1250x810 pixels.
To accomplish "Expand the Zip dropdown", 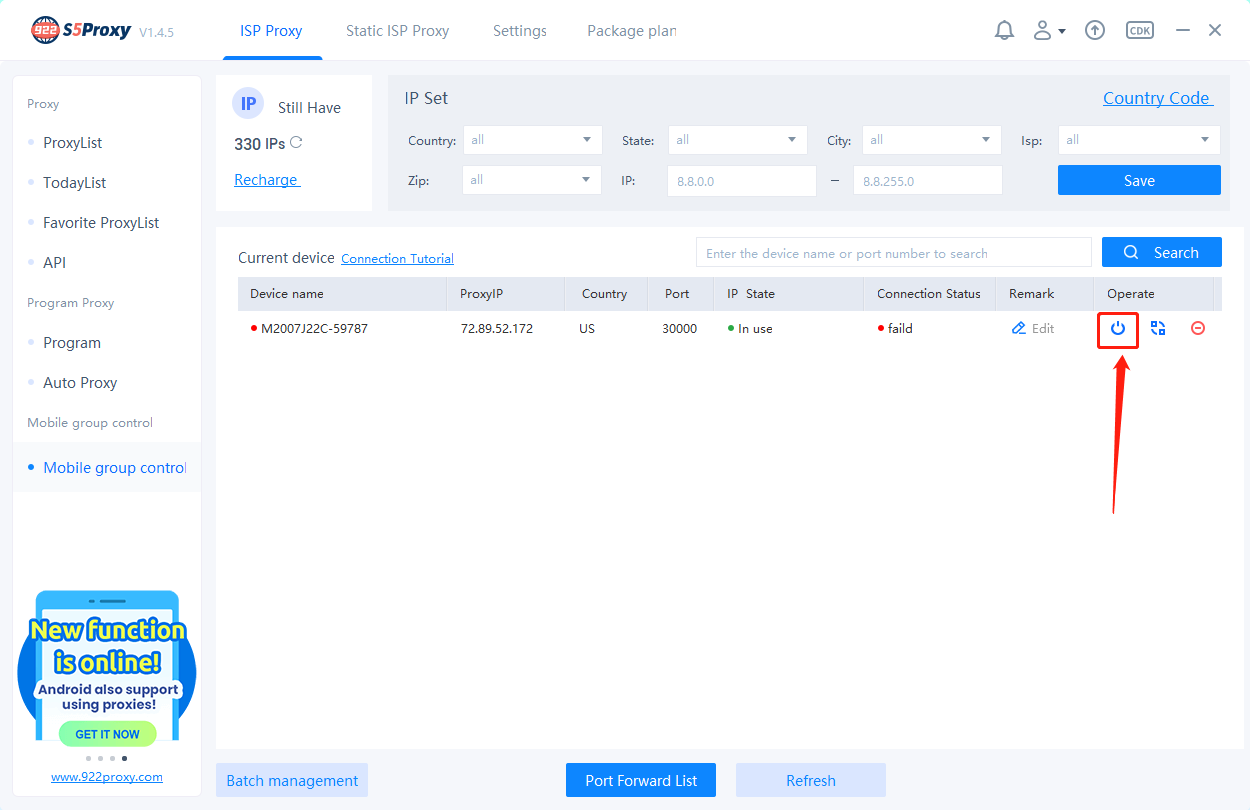I will click(532, 180).
